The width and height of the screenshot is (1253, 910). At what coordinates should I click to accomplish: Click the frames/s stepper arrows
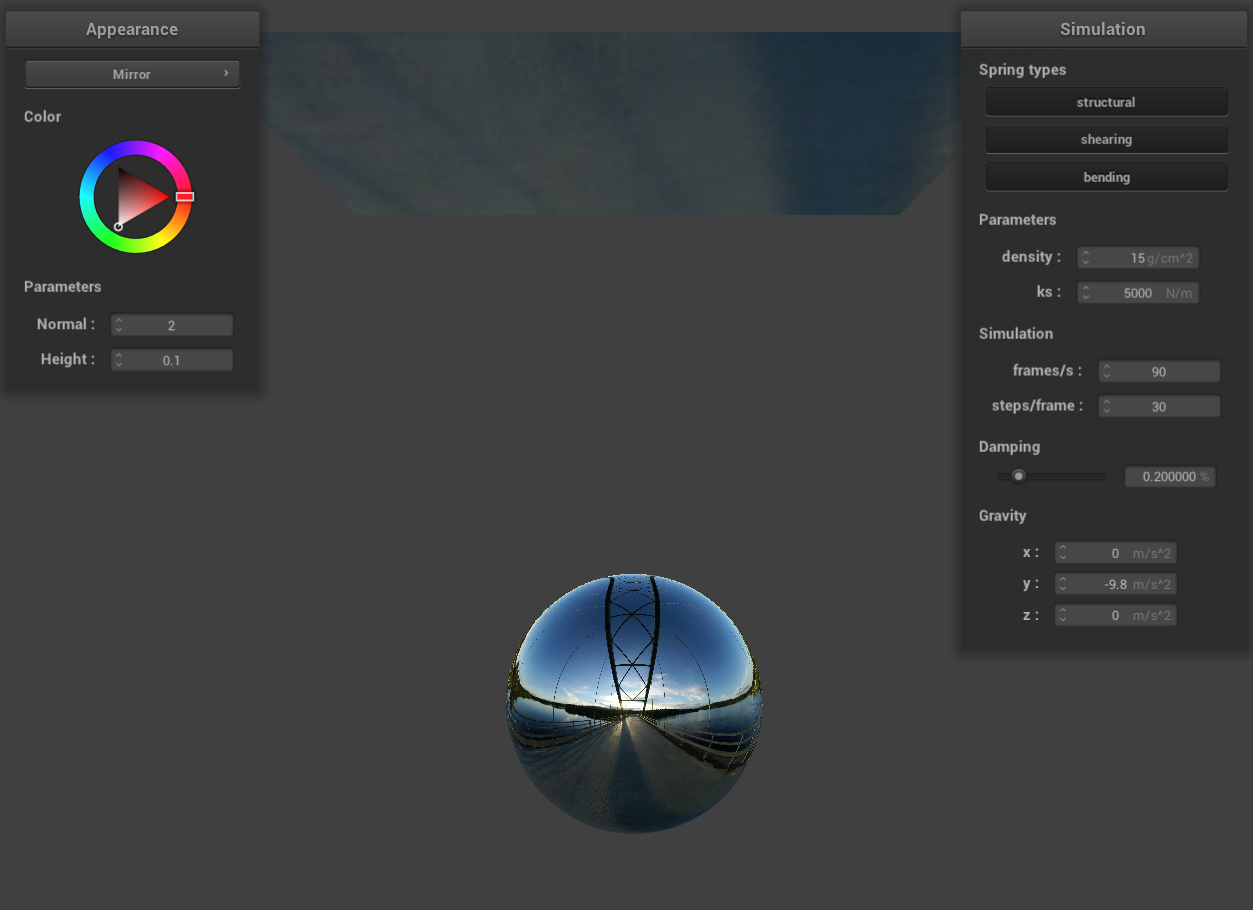click(1106, 371)
